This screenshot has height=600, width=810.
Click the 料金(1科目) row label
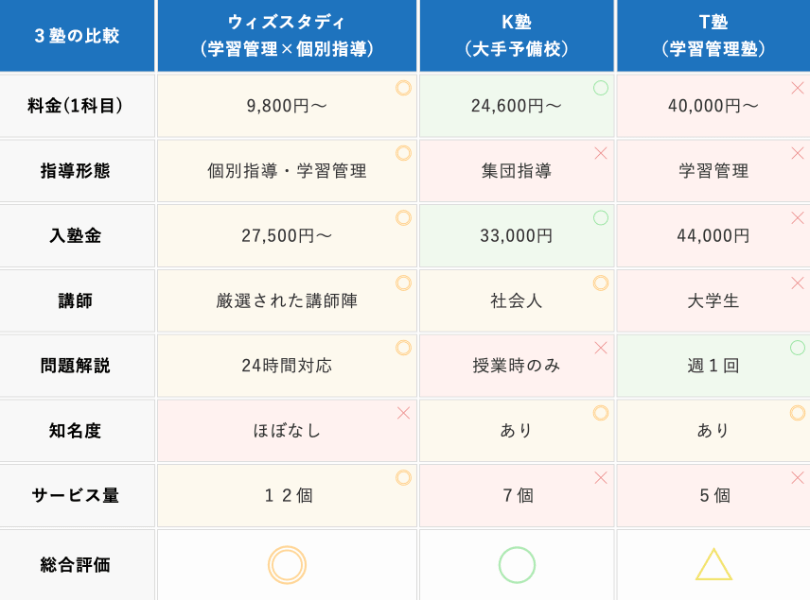coord(77,105)
